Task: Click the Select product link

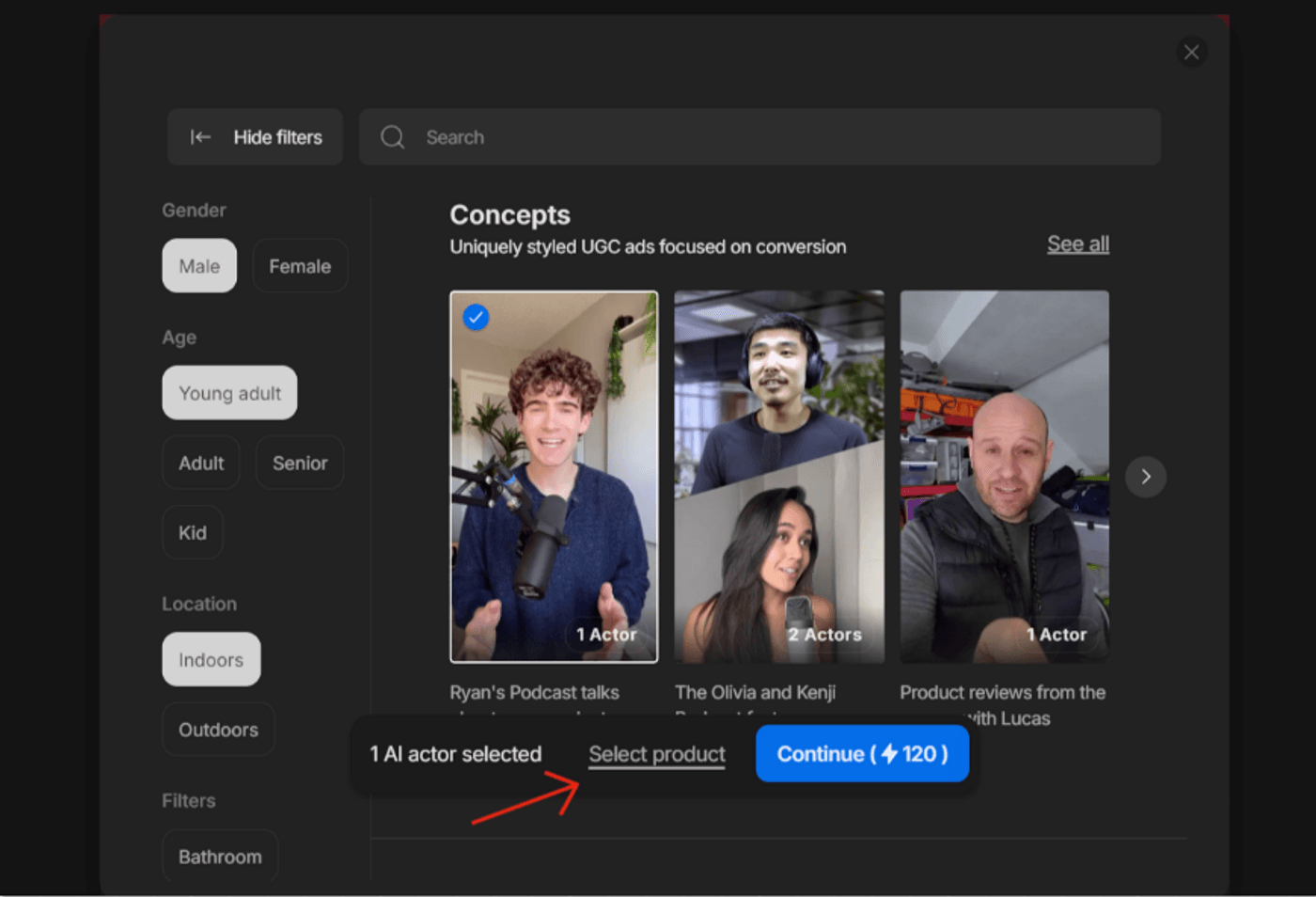Action: pyautogui.click(x=656, y=753)
